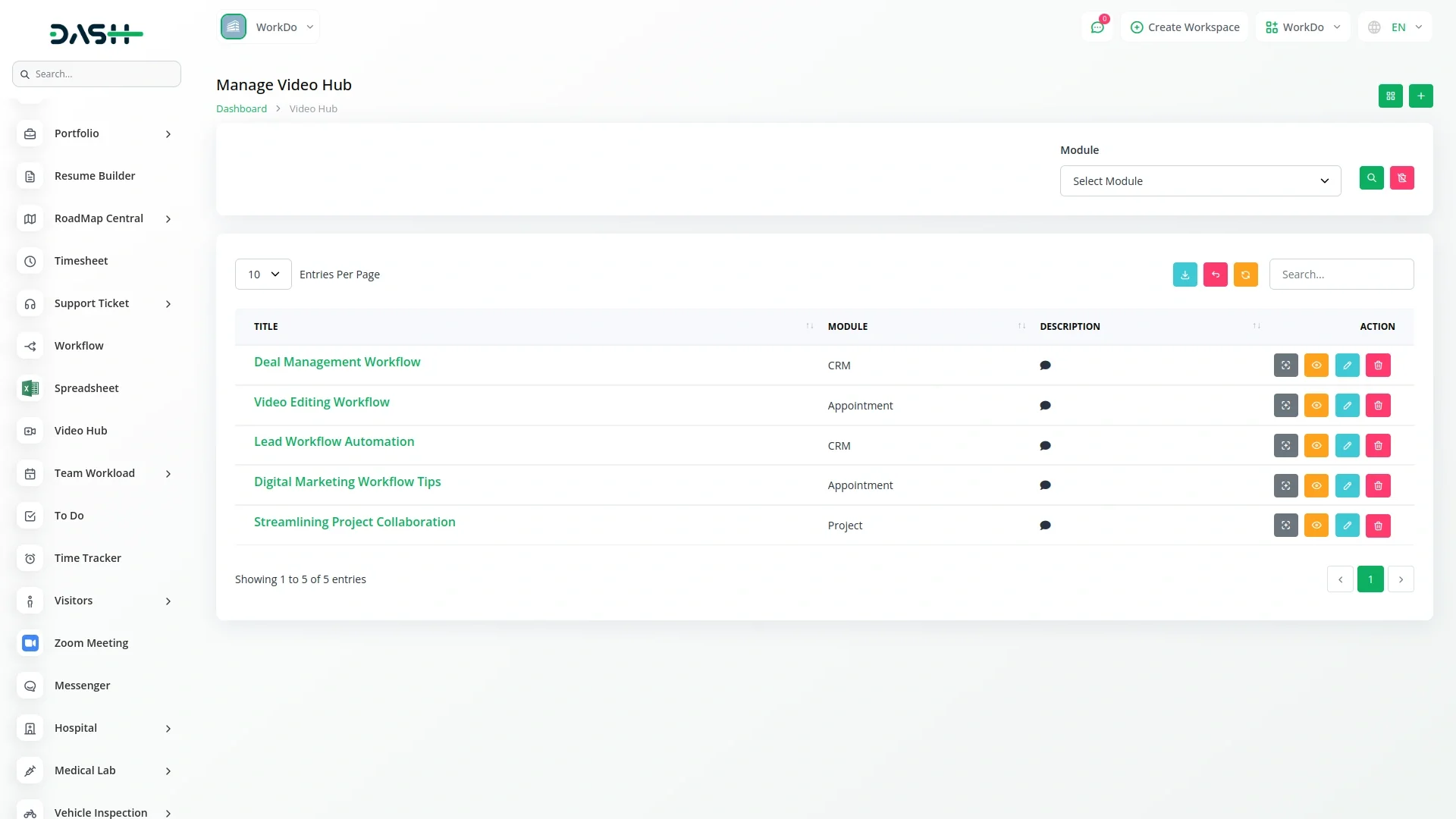Screen dimensions: 1456x819
Task: Open the chat messages icon in header
Action: point(1097,27)
